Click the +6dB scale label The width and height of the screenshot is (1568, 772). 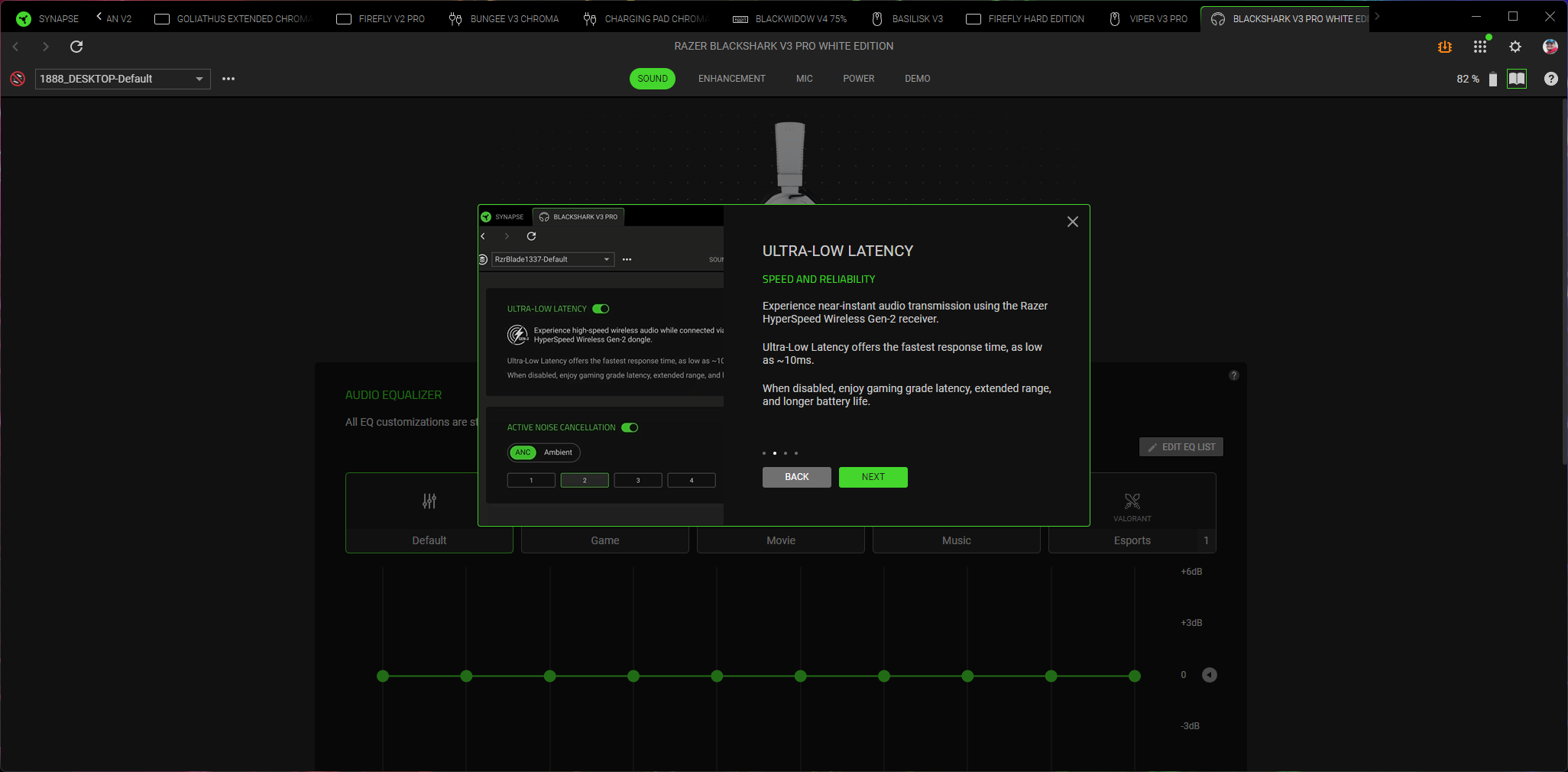click(1191, 572)
